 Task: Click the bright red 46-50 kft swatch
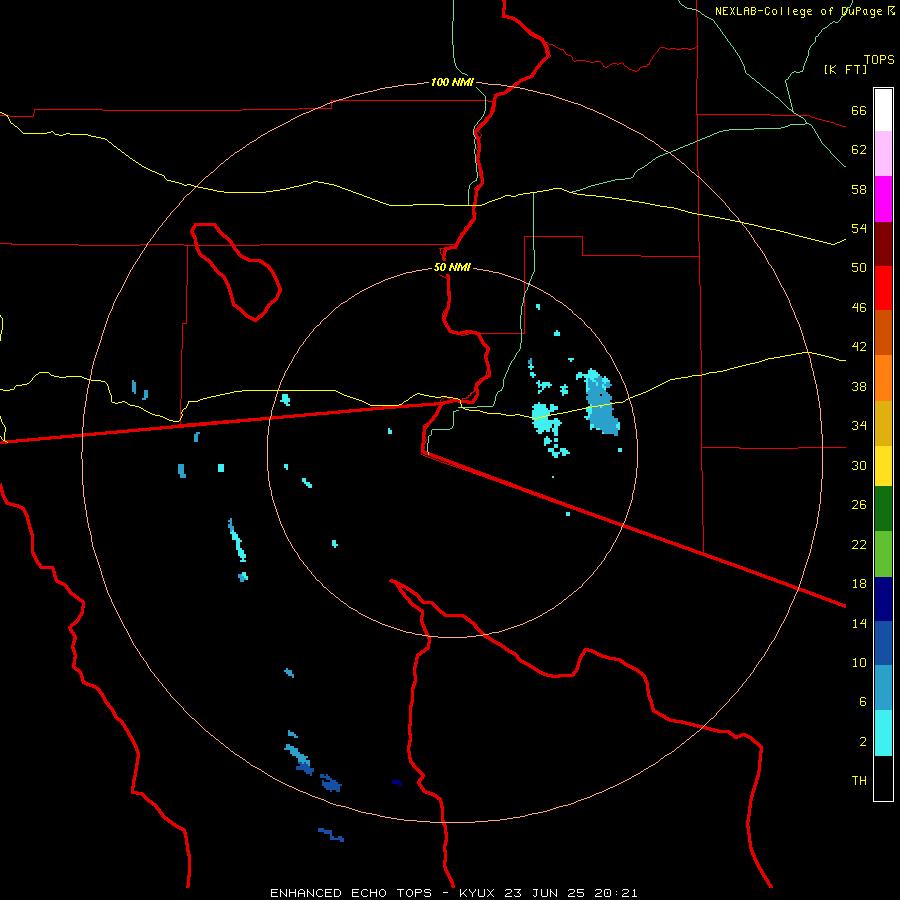[x=883, y=288]
